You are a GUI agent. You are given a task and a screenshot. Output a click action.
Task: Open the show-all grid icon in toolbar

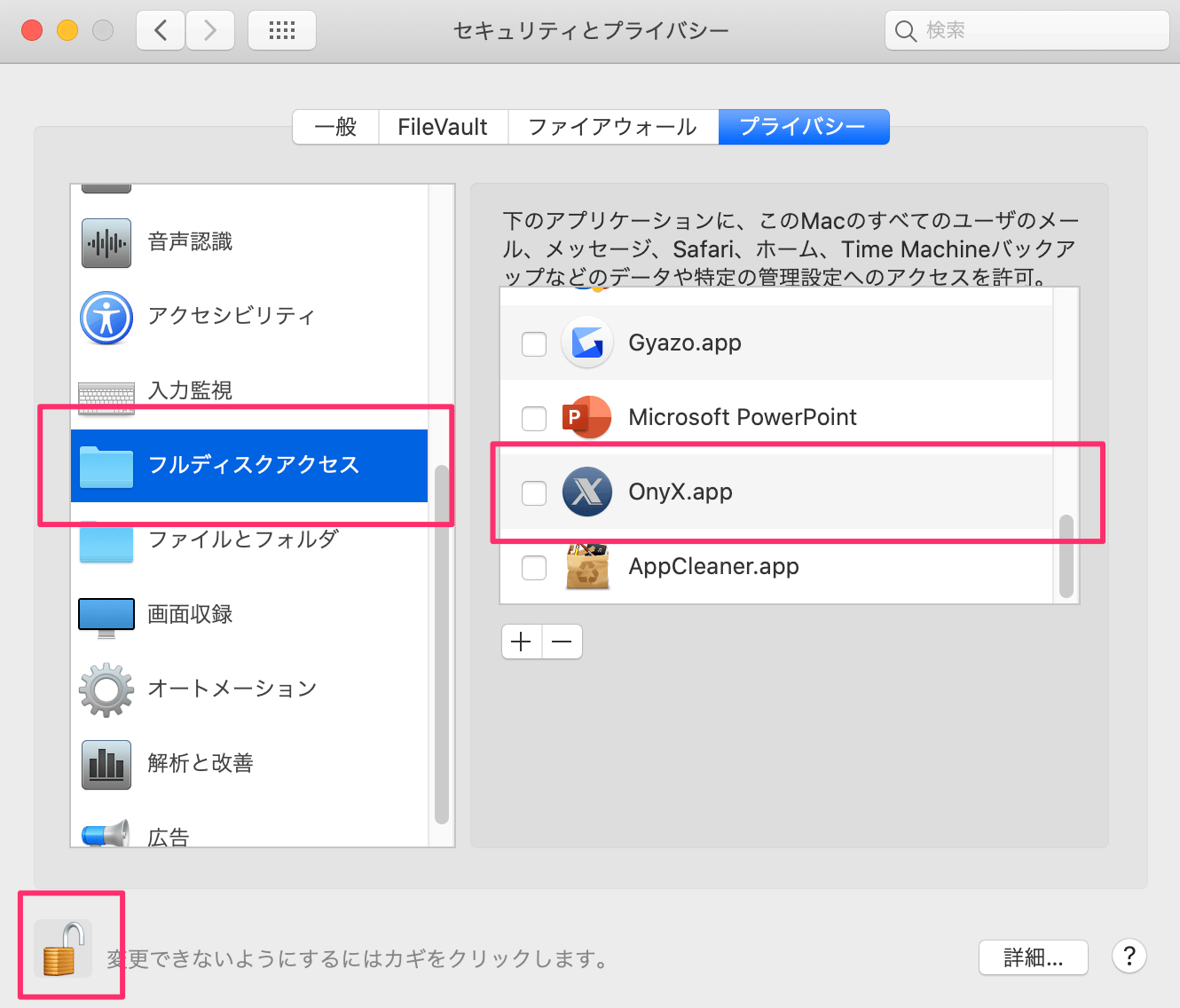[x=282, y=31]
